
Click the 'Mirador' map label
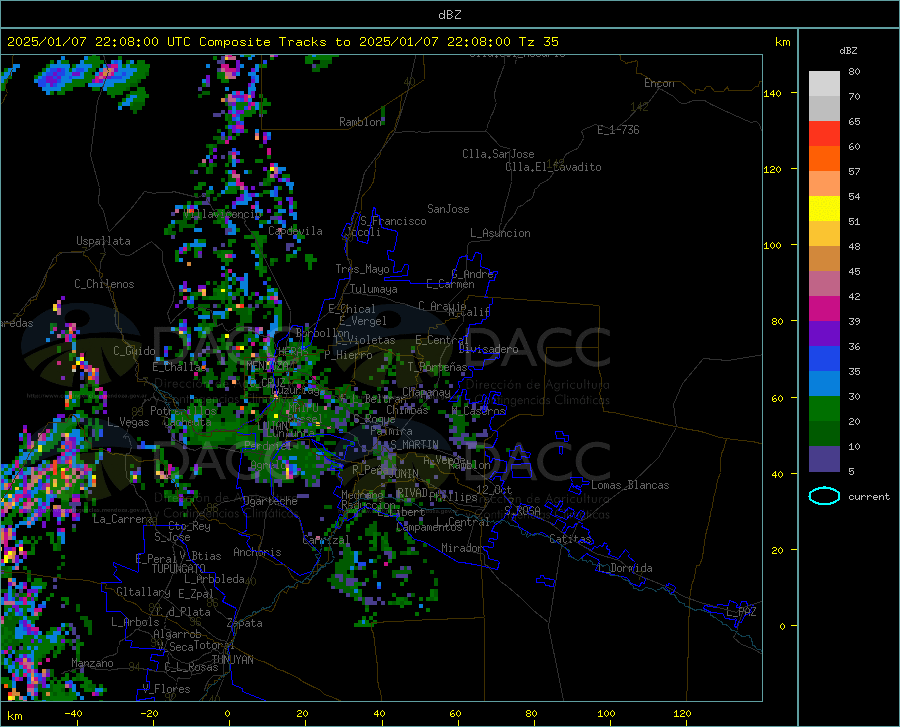(x=462, y=548)
